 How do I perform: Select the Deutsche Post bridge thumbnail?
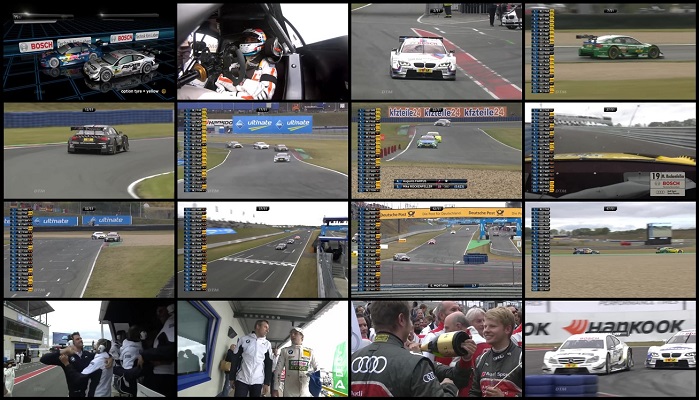point(436,250)
